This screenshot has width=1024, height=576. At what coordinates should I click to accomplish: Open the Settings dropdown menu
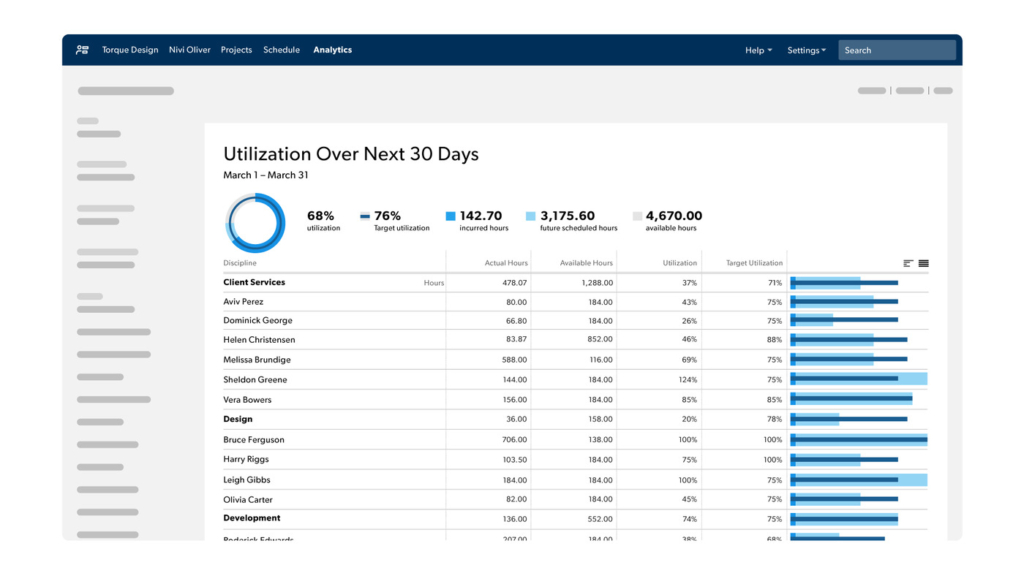tap(806, 50)
